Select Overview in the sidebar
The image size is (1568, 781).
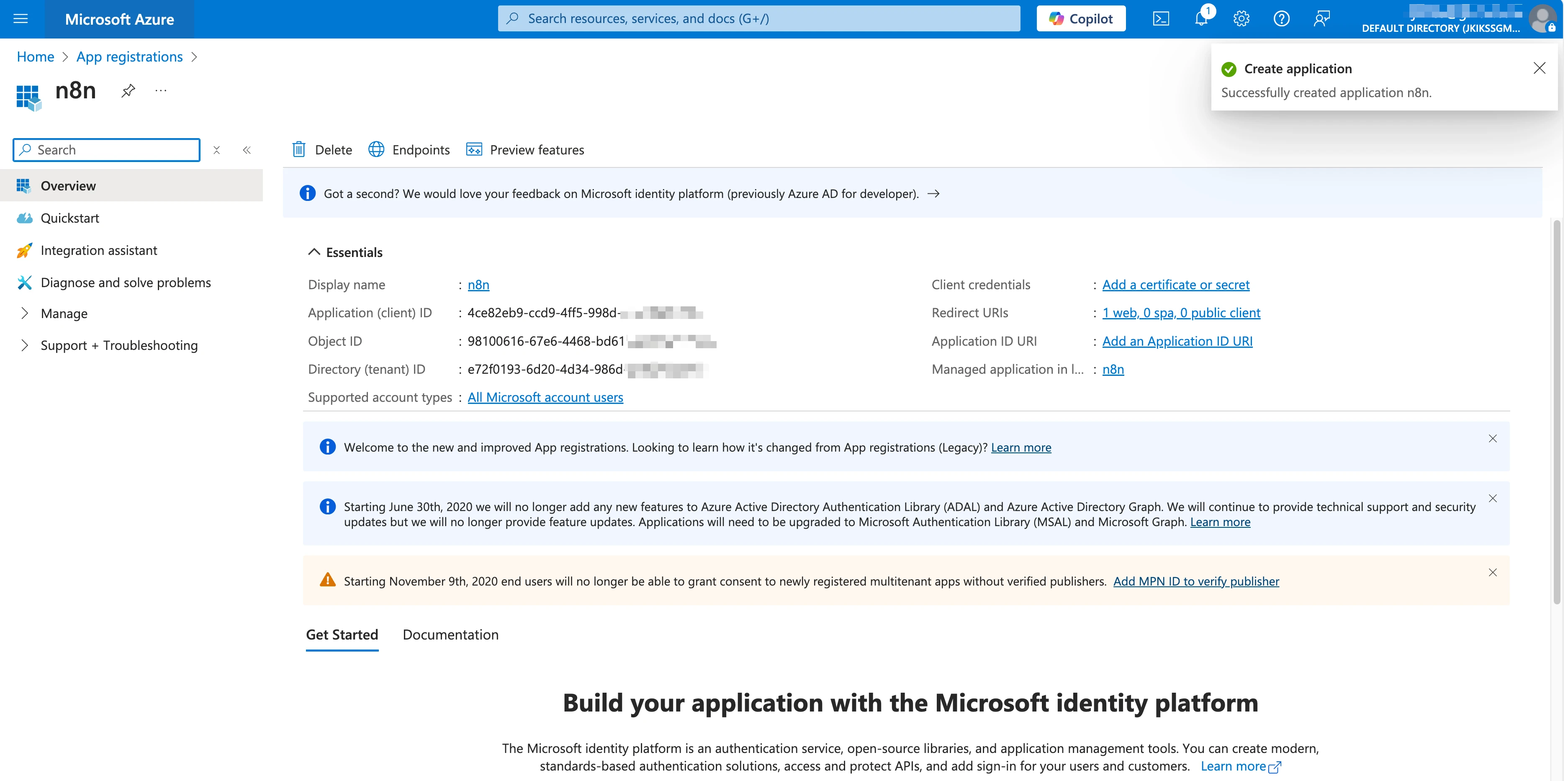[x=131, y=186]
